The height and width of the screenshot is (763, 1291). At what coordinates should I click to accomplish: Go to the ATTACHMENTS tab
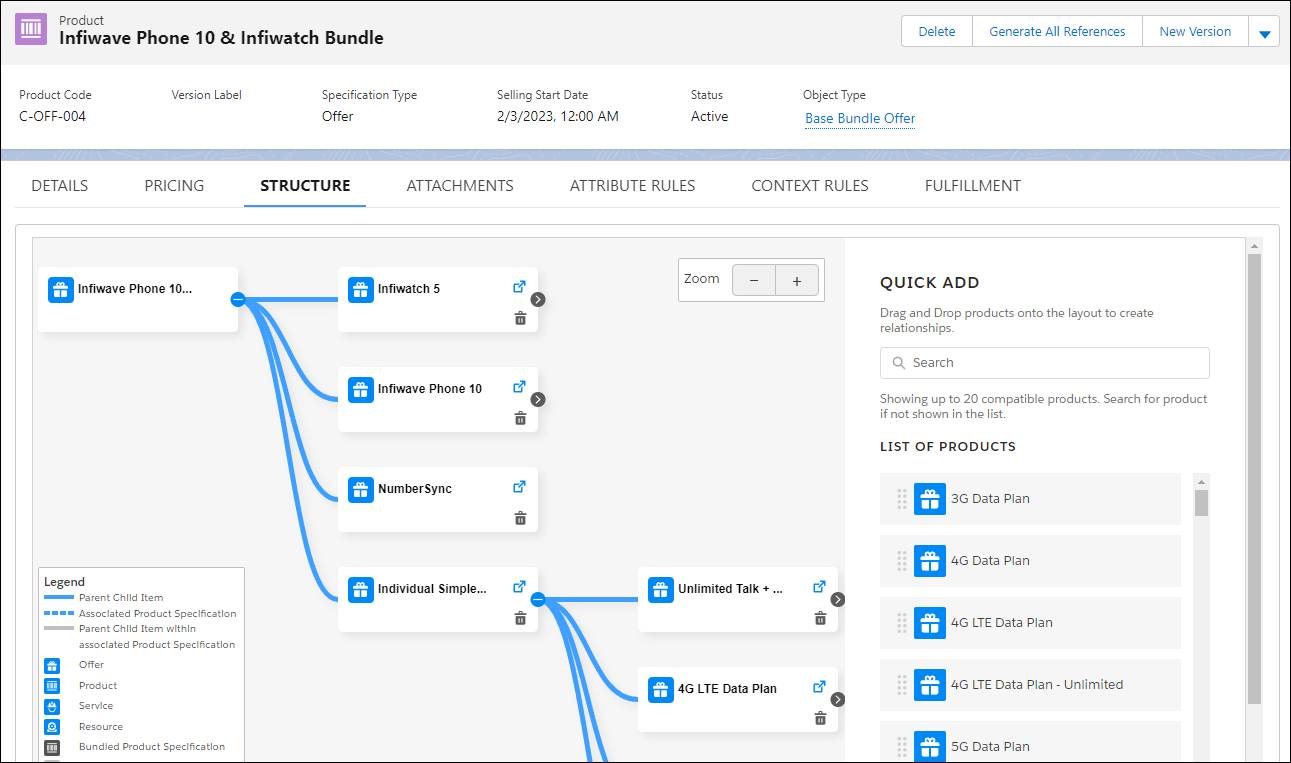point(460,186)
